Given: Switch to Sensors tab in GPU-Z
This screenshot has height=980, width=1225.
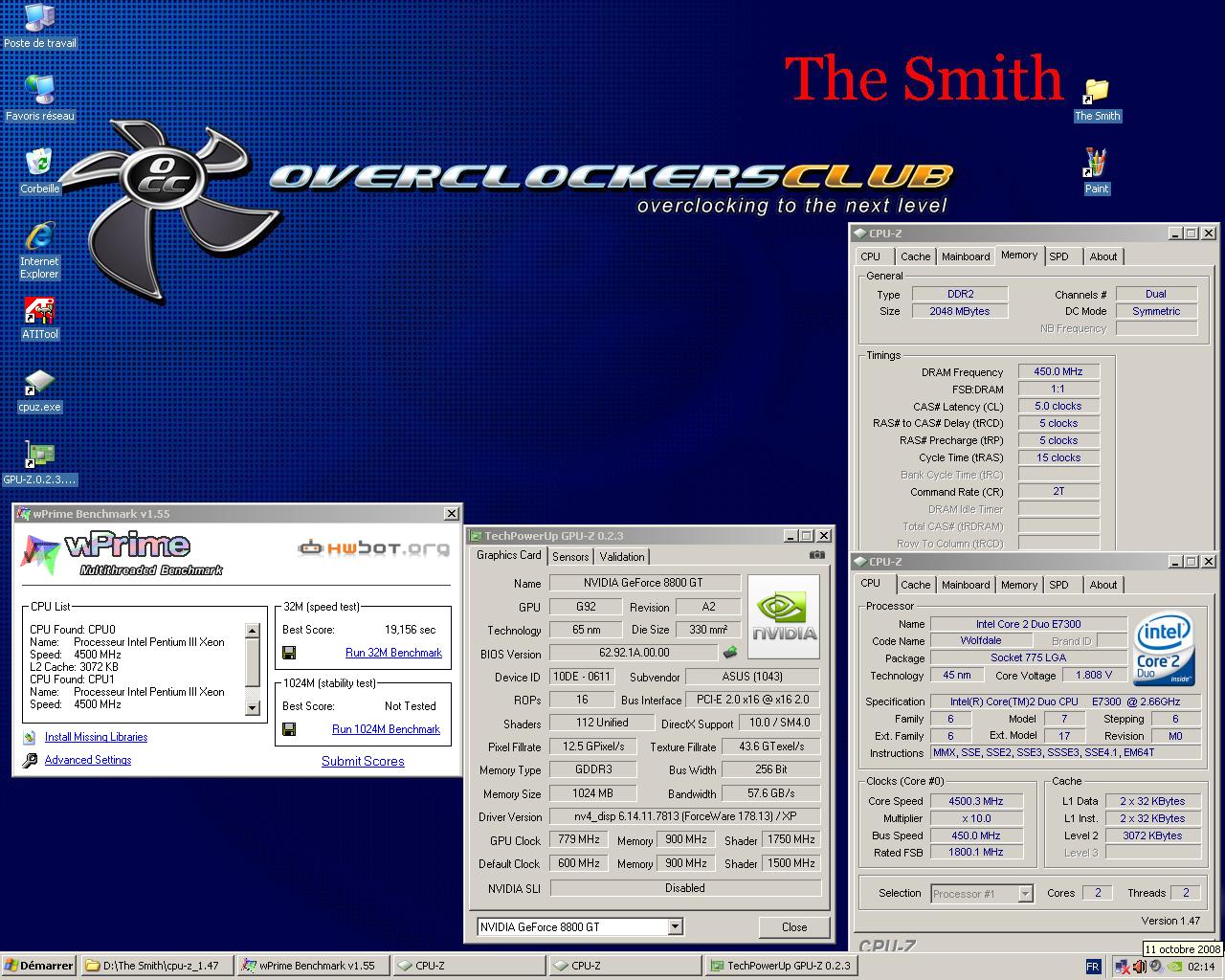Looking at the screenshot, I should pos(570,557).
